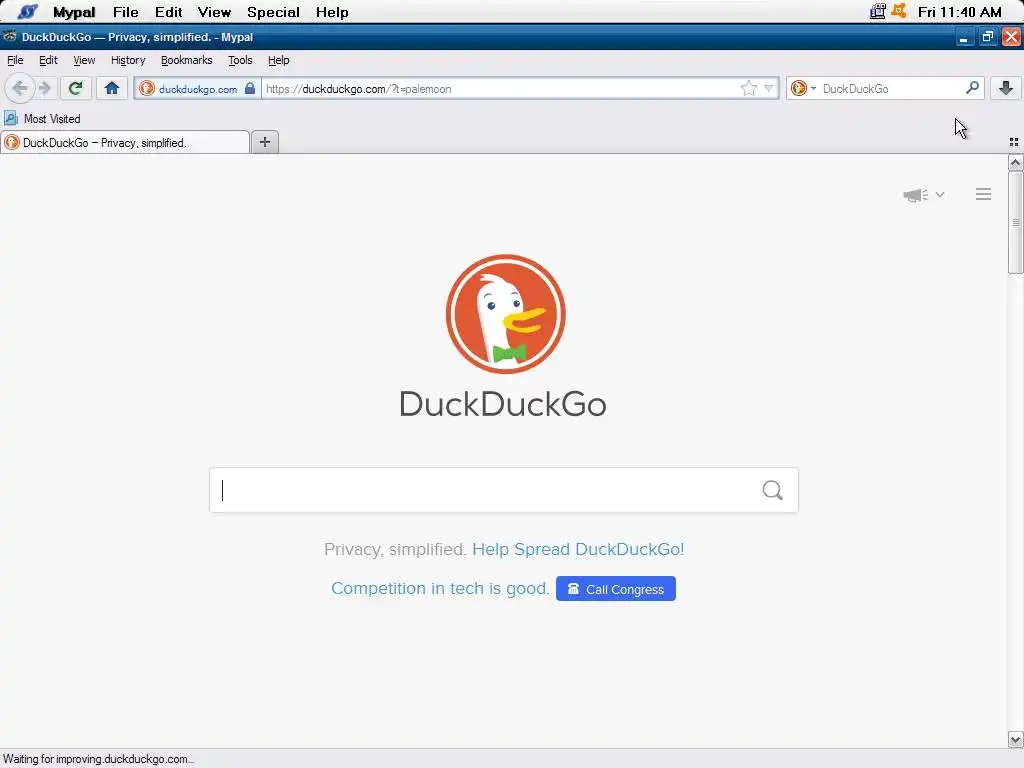The image size is (1024, 768).
Task: Open the Tools menu
Action: click(240, 60)
